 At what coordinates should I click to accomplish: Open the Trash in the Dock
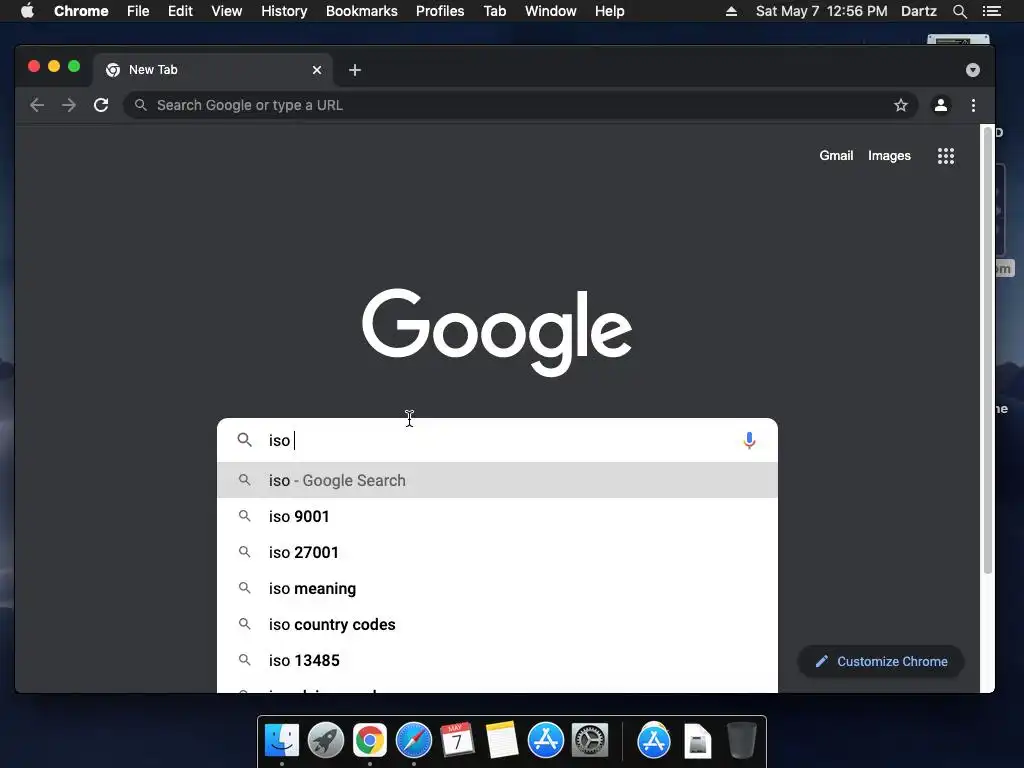(742, 741)
